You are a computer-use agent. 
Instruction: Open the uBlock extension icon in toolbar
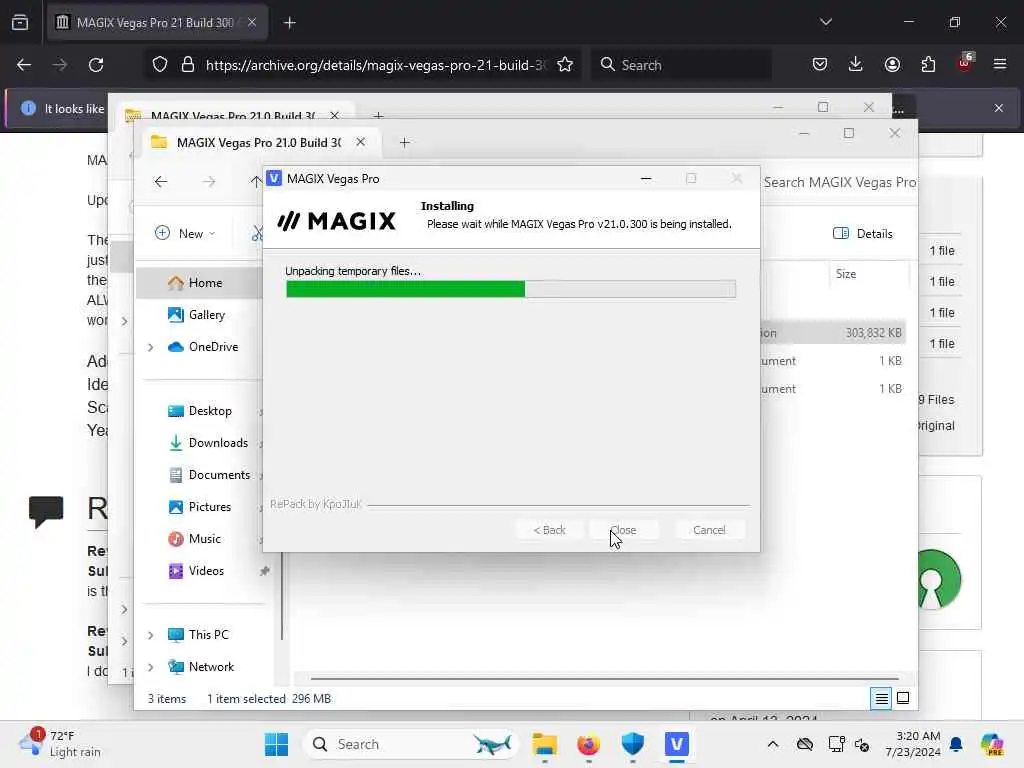click(965, 63)
